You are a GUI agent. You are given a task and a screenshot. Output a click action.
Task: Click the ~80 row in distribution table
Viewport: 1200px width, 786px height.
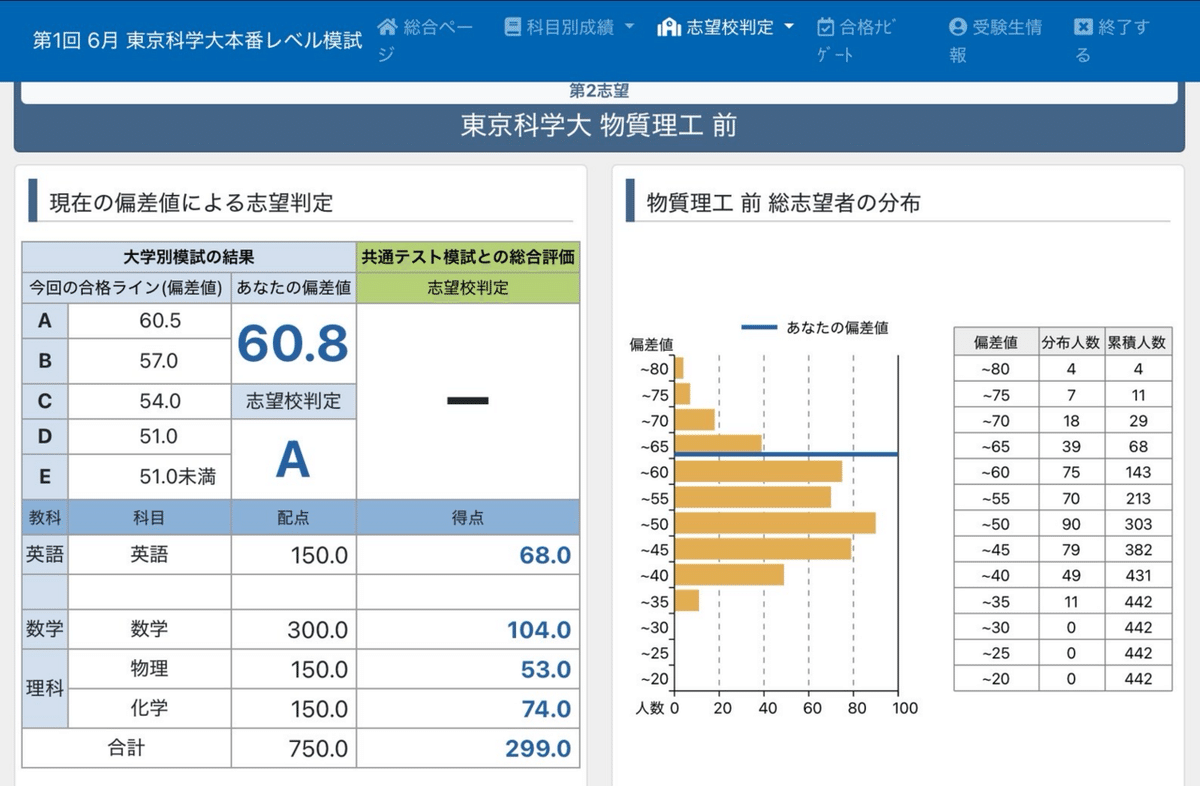click(1062, 368)
